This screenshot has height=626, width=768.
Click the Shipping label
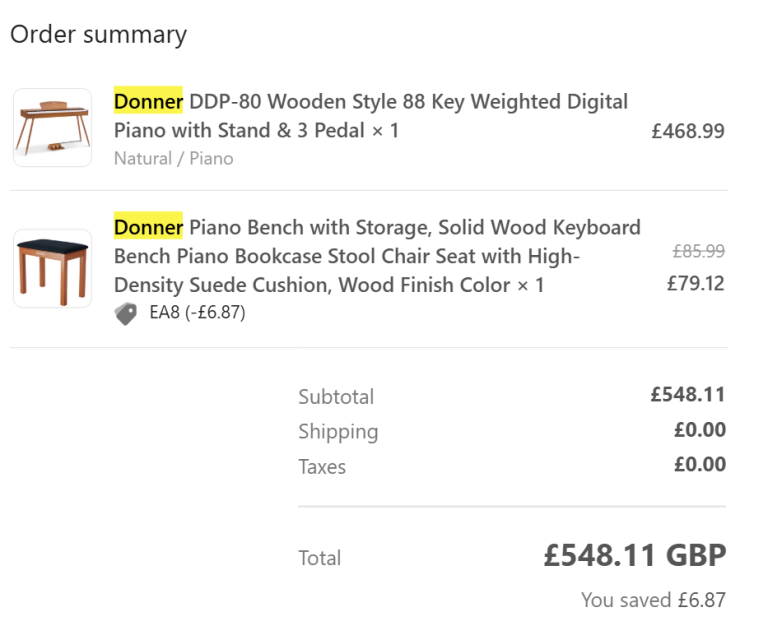[x=338, y=432]
